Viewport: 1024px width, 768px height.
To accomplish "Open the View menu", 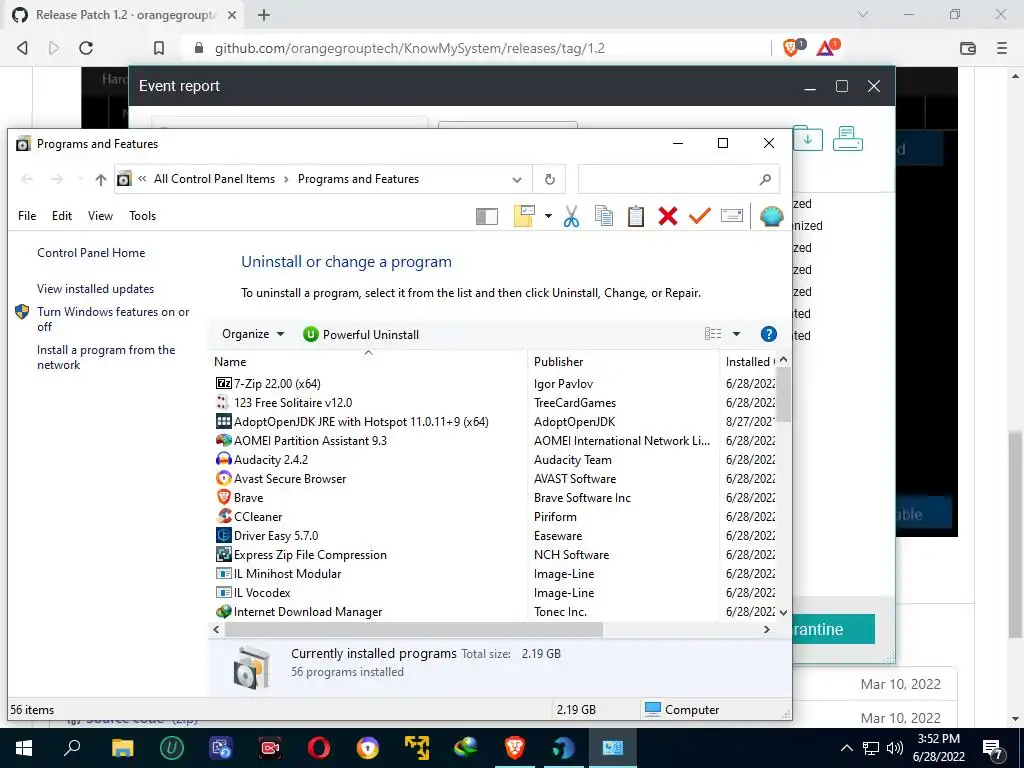I will point(101,216).
